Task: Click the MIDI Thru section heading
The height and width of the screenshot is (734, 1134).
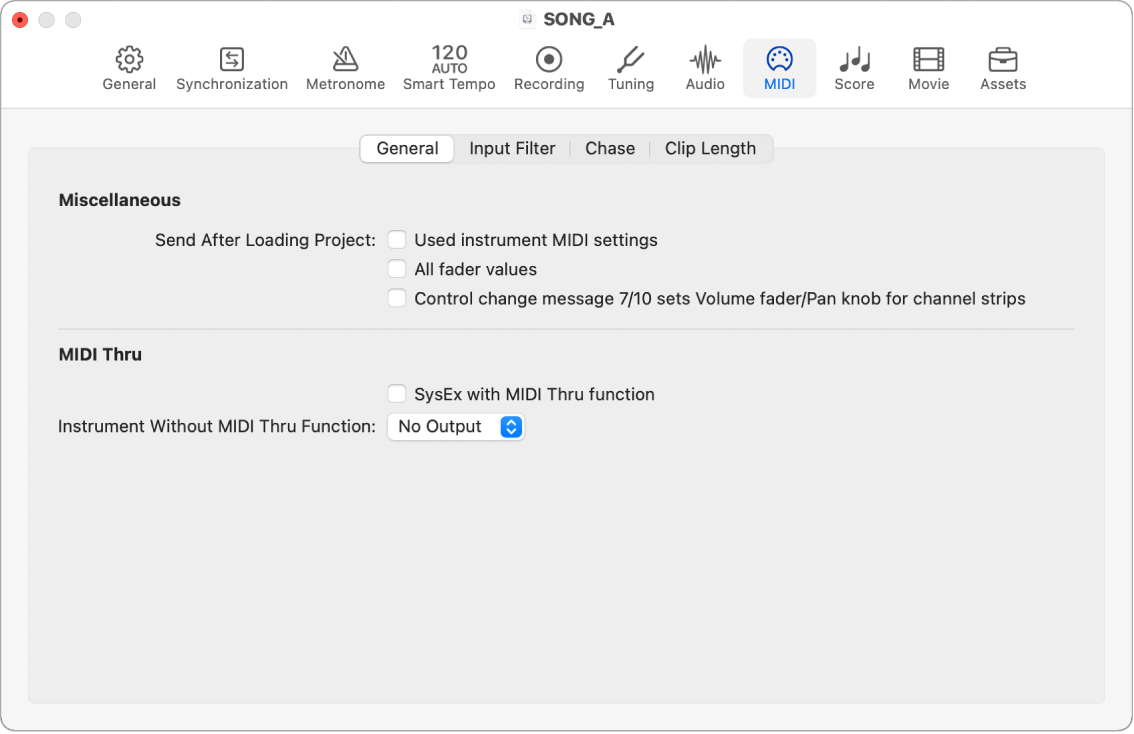Action: tap(100, 354)
